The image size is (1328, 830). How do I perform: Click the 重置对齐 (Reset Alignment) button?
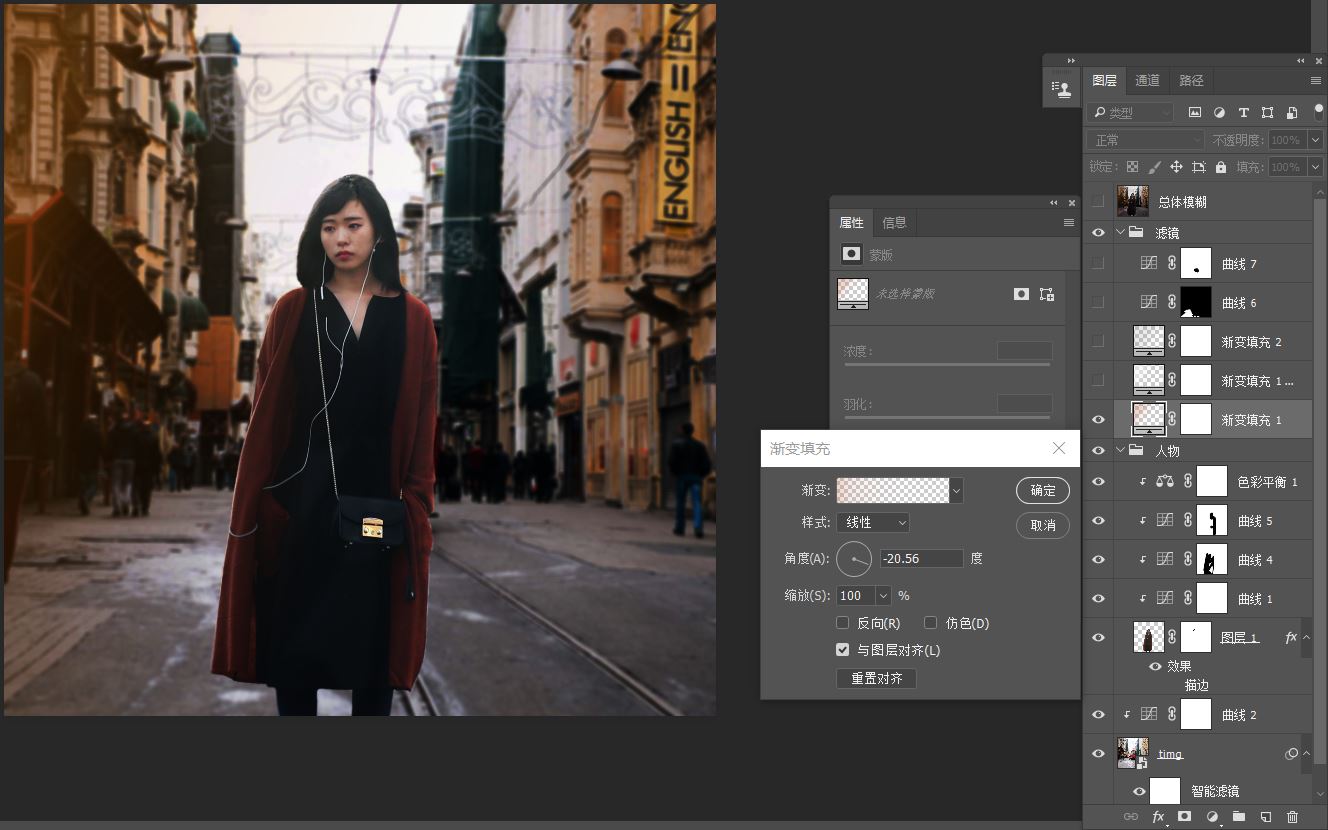click(876, 678)
